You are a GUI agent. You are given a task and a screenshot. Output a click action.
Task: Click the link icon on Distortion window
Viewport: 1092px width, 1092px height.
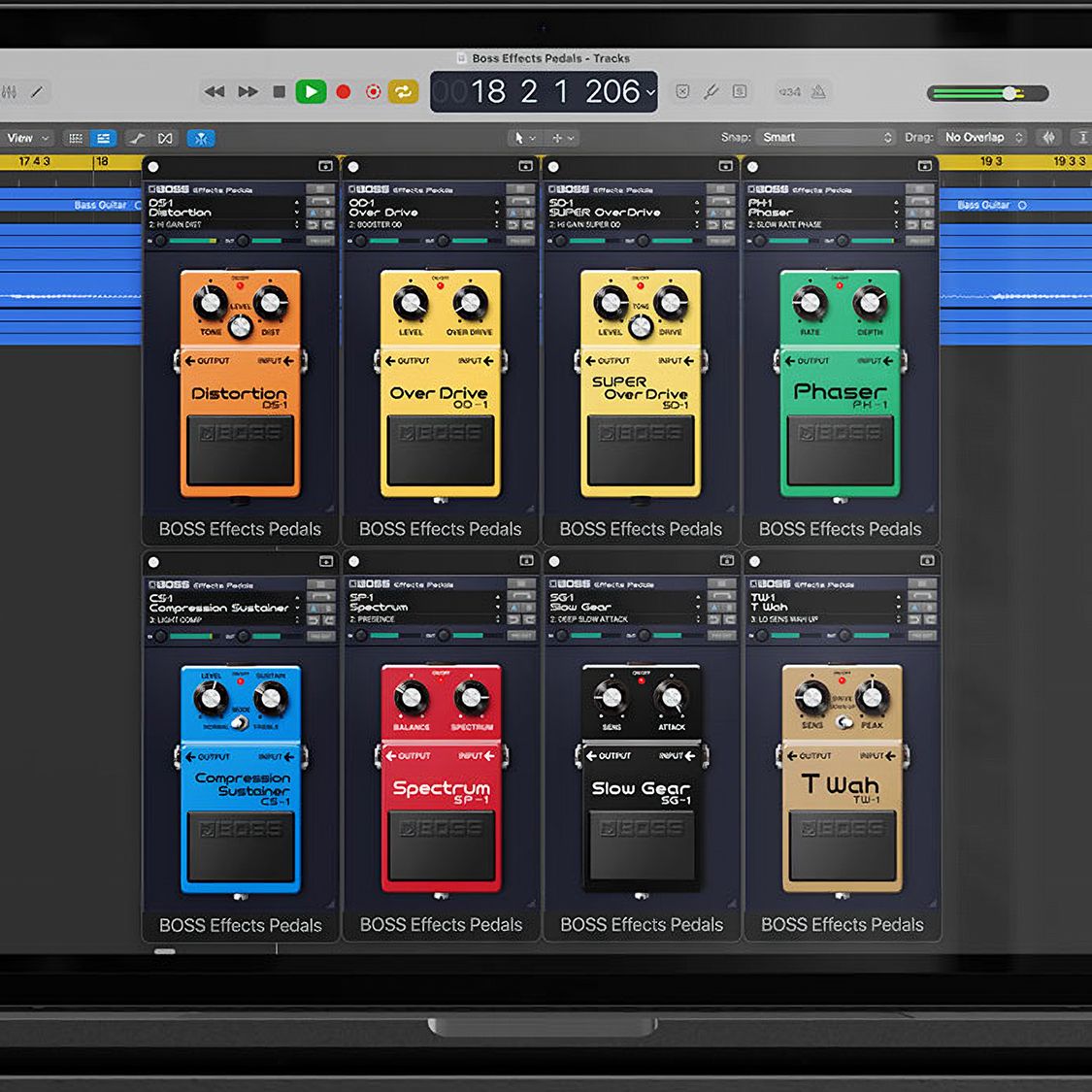pos(325,166)
